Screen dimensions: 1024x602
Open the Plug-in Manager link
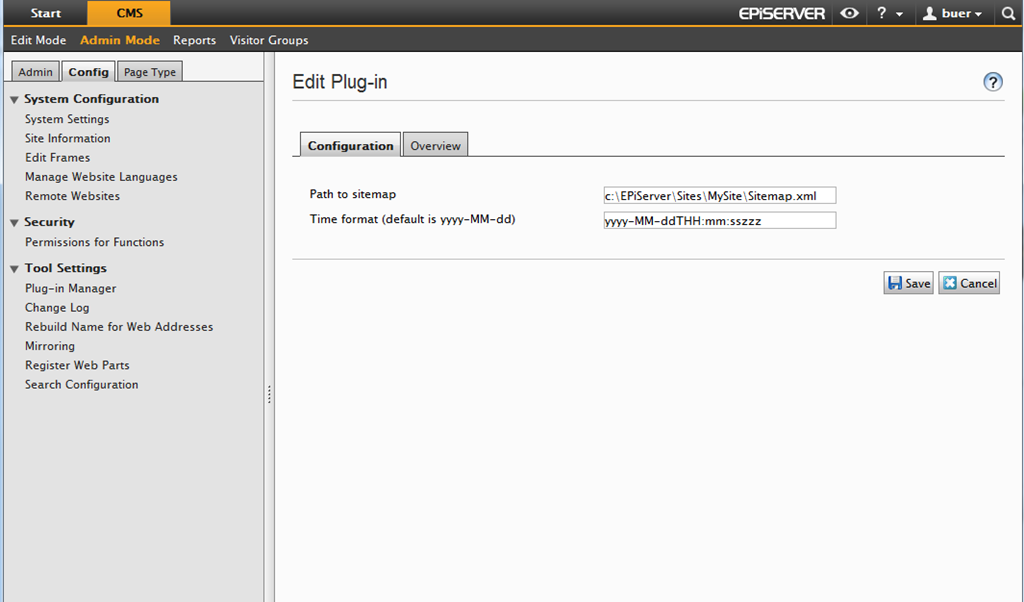[70, 288]
